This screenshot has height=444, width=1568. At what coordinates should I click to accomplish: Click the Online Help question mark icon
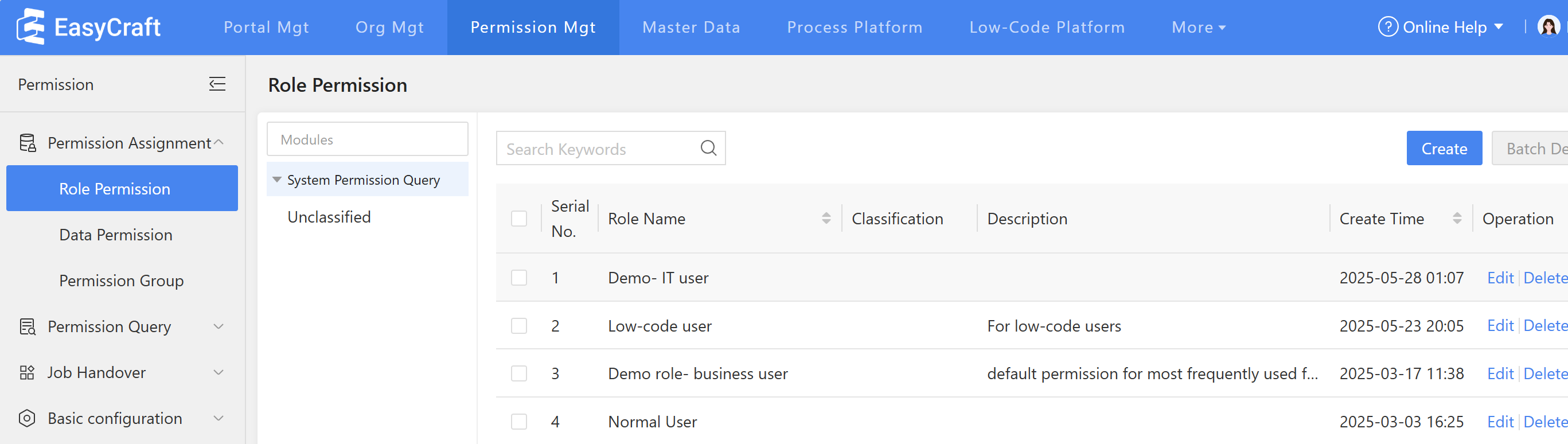[x=1387, y=27]
